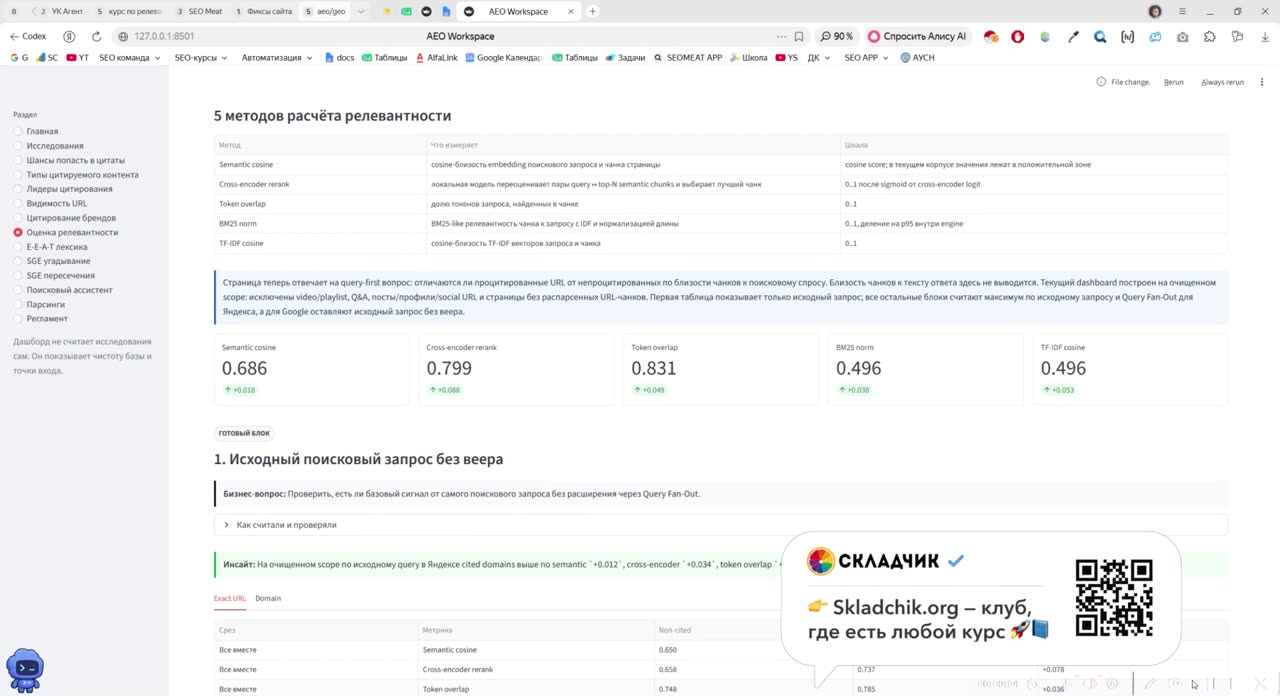Click the Yandex Я logo icon
Screen dimensions: 1280x696
click(69, 36)
